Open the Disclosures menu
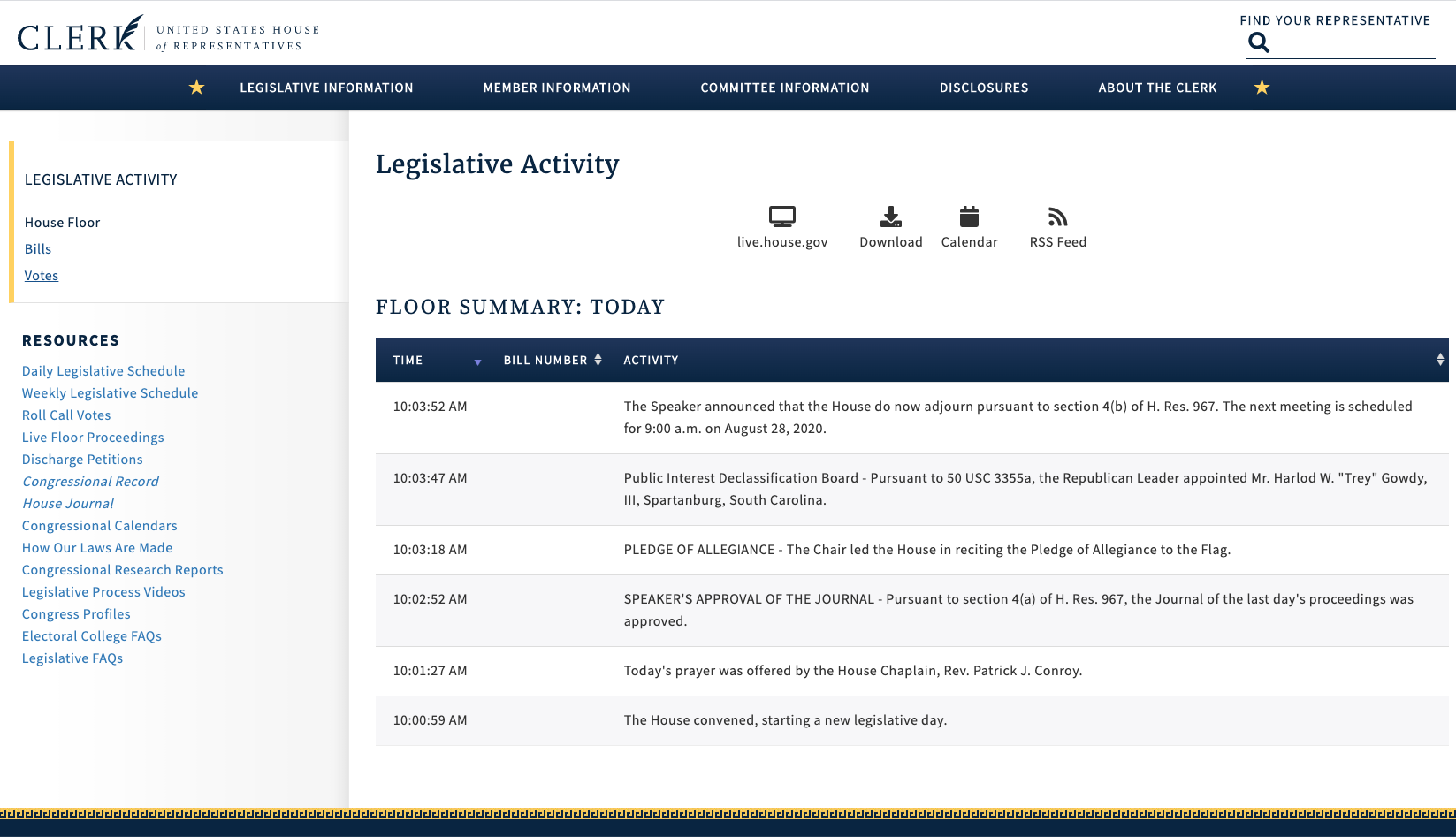This screenshot has height=837, width=1456. (984, 88)
